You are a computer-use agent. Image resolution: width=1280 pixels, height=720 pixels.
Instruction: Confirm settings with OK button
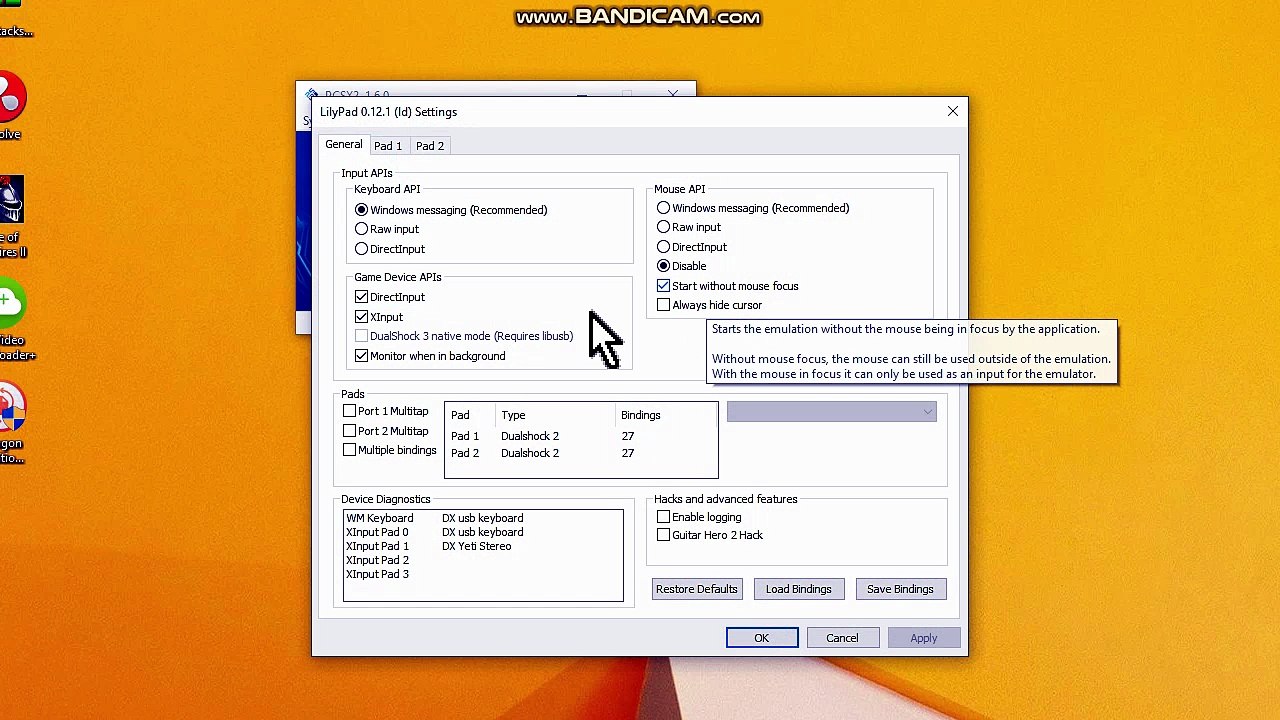[x=762, y=638]
